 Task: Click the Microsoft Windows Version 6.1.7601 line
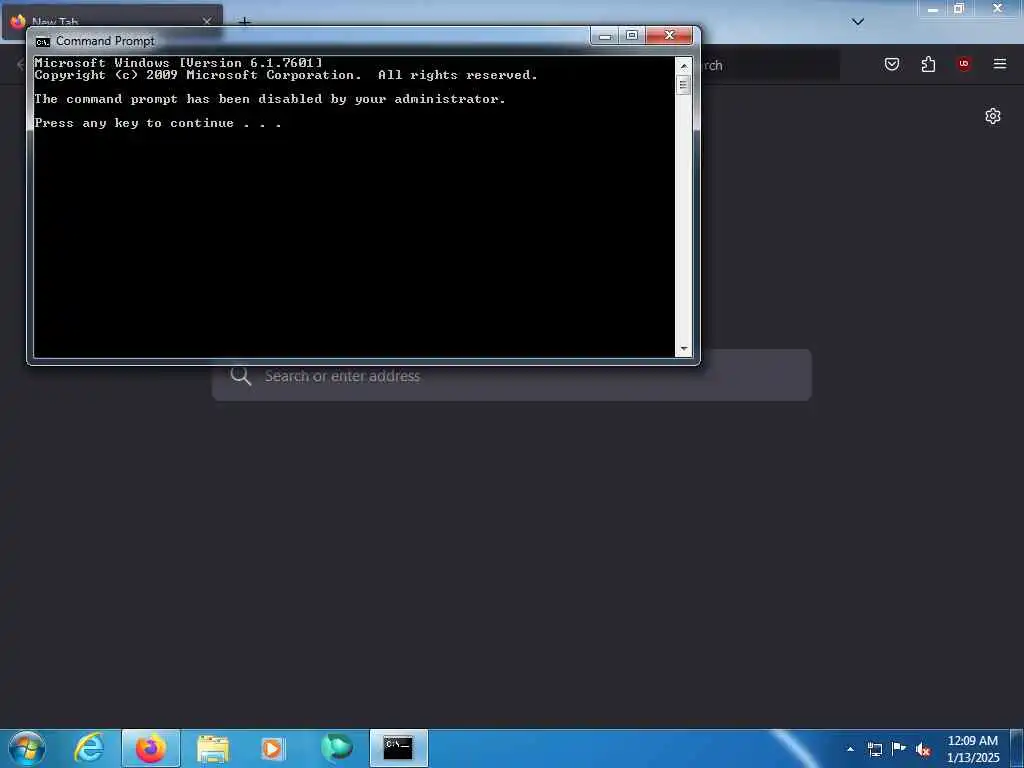click(178, 63)
